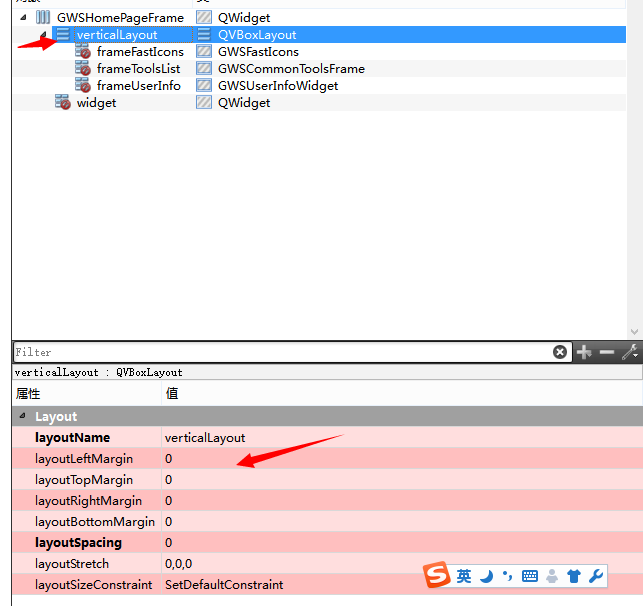
Task: Collapse the Layout property group
Action: [22, 416]
